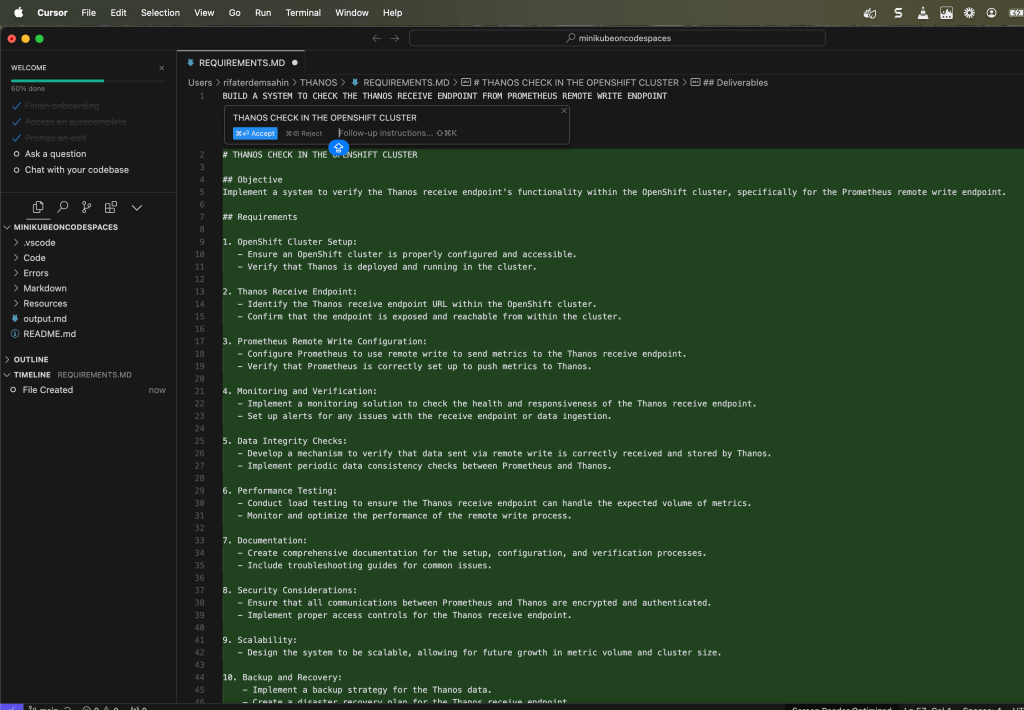
Task: Close the inline edit prompt box
Action: pyautogui.click(x=564, y=110)
